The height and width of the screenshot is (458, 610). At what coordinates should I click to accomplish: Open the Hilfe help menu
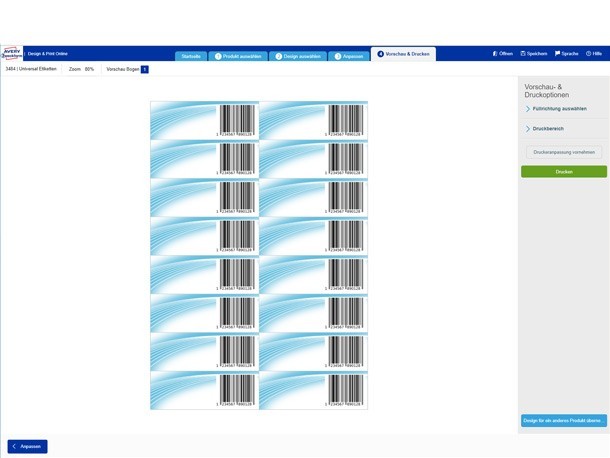594,53
